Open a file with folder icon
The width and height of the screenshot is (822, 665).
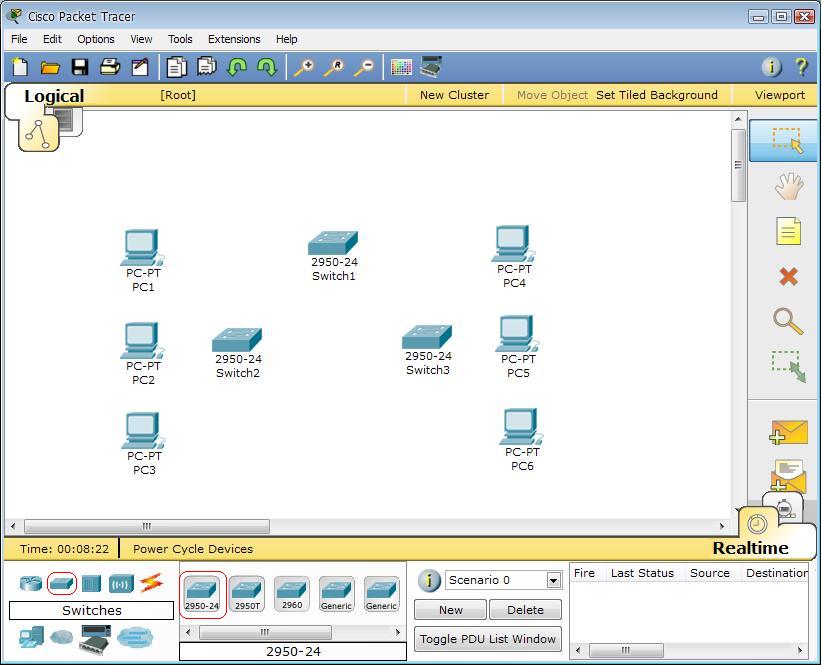point(50,67)
